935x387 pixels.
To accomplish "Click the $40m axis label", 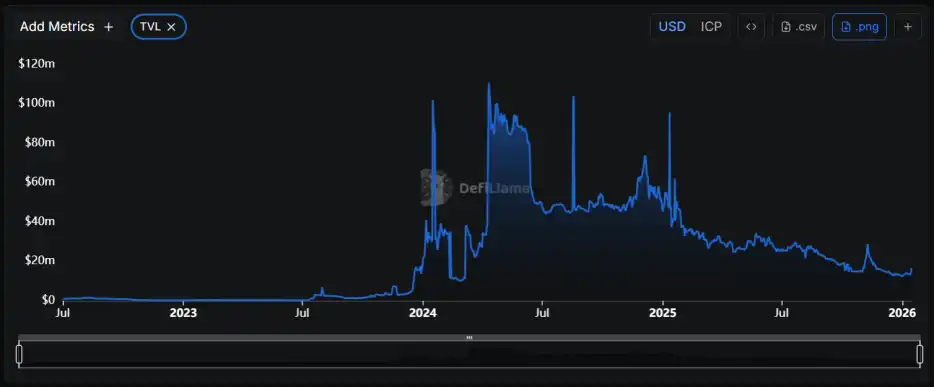I will coord(39,221).
